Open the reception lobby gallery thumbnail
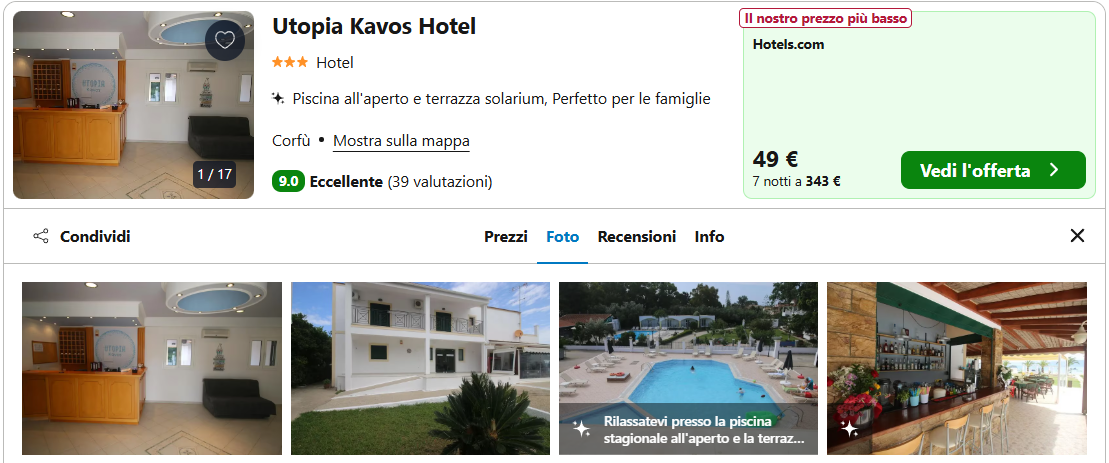Image resolution: width=1109 pixels, height=463 pixels. pyautogui.click(x=152, y=368)
